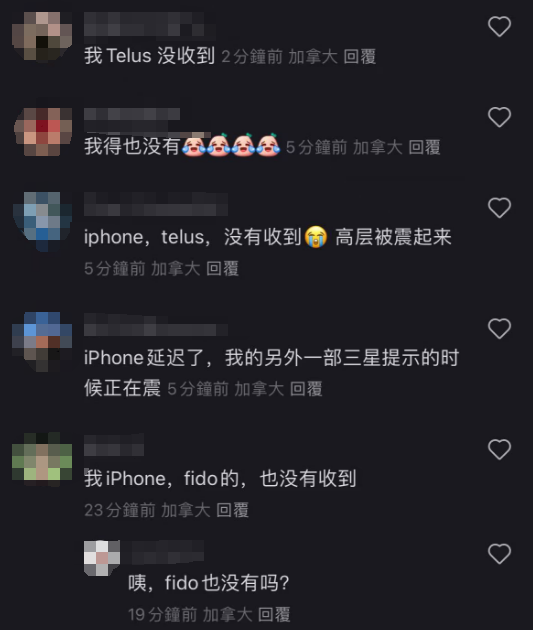The height and width of the screenshot is (630, 533).
Task: Reply to the 'iphone，telus' comment
Action: pyautogui.click(x=223, y=268)
